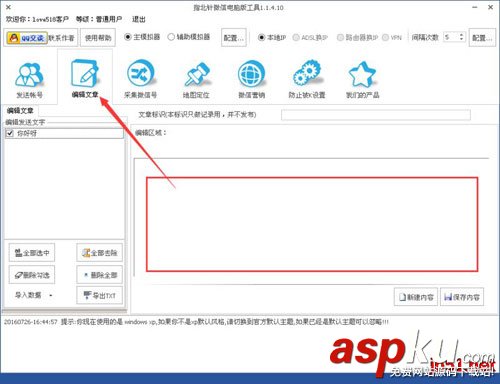Open the 编辑文章 notepad icon
The image size is (500, 384).
(x=85, y=78)
